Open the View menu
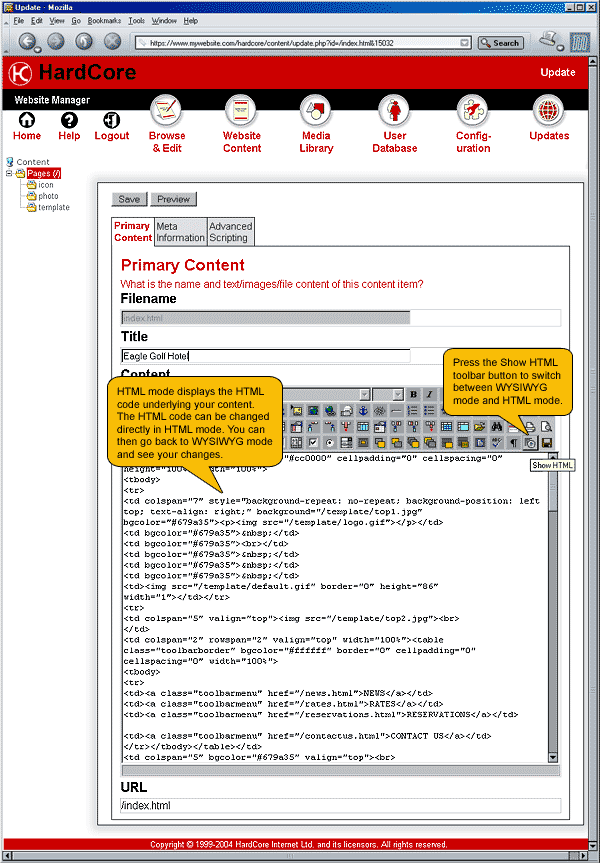 [x=57, y=21]
